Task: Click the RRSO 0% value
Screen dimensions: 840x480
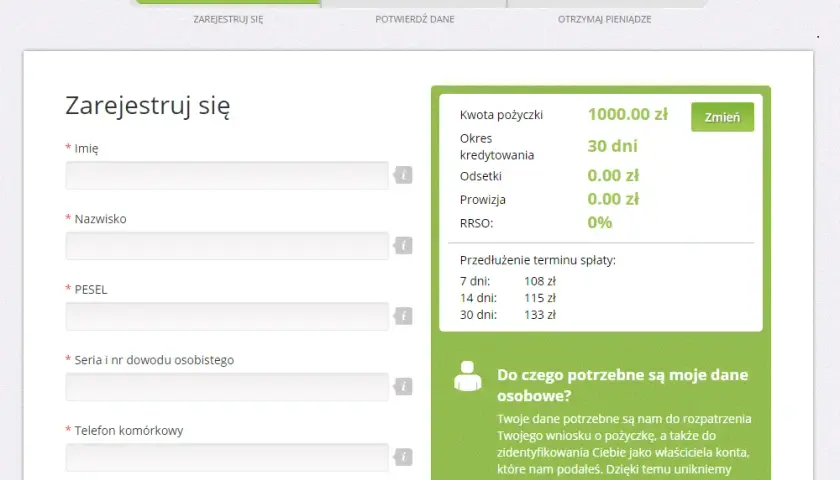Action: (599, 222)
